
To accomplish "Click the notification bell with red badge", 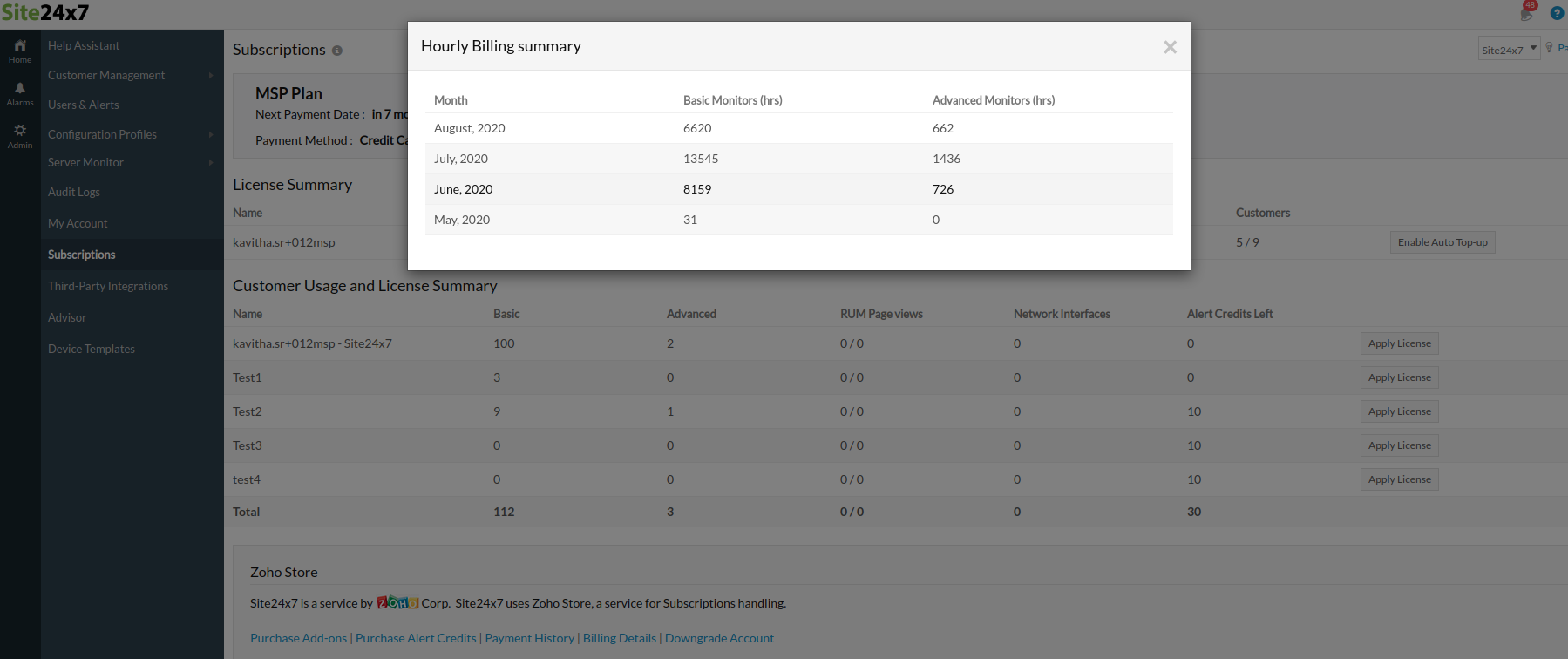I will [x=1527, y=12].
